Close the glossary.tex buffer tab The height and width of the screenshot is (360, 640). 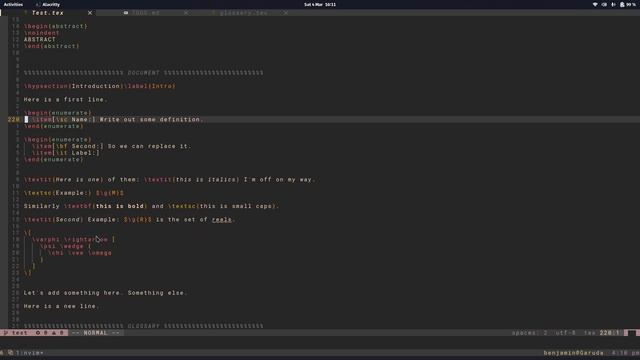(286, 13)
